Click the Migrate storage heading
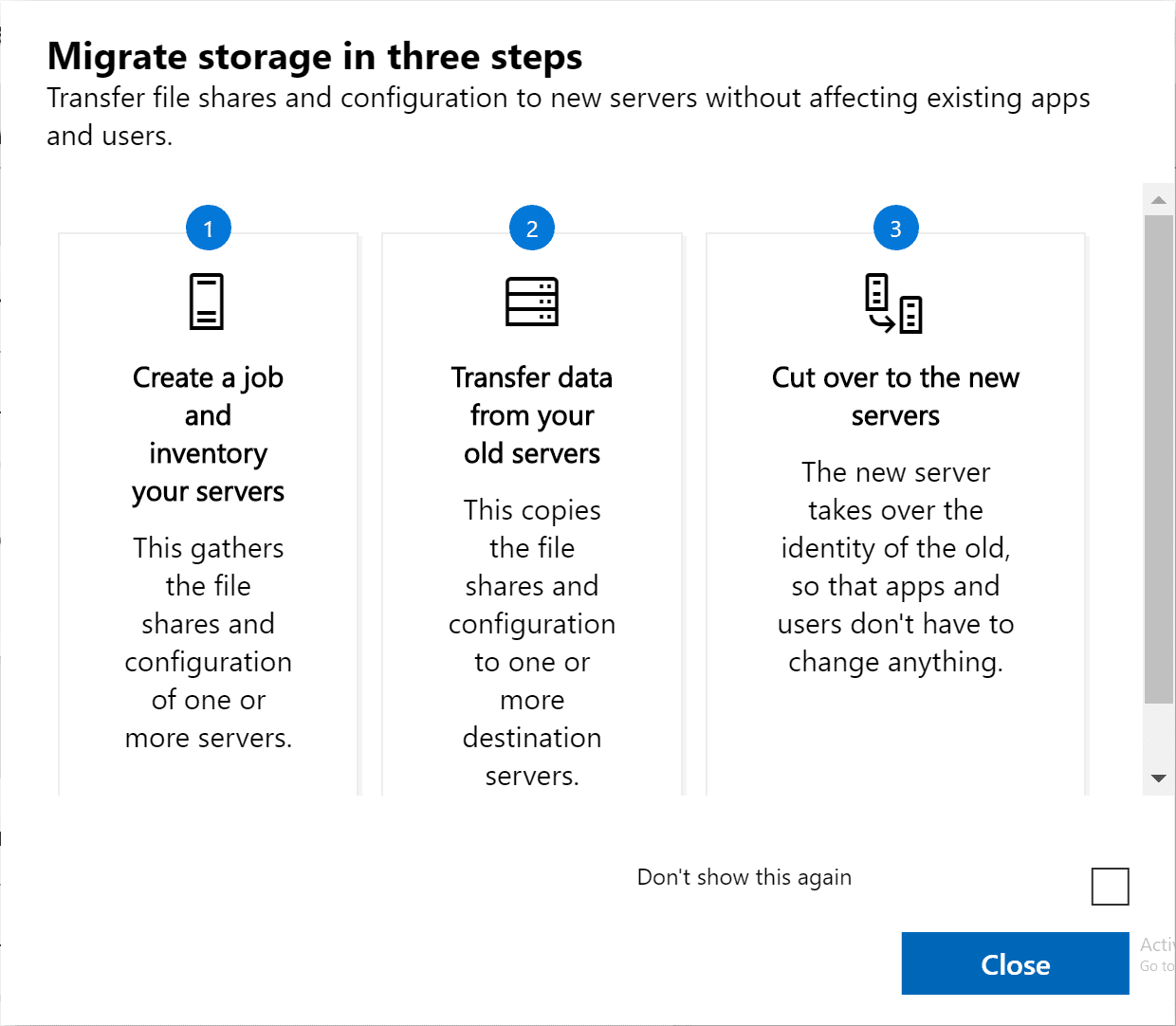 point(315,56)
